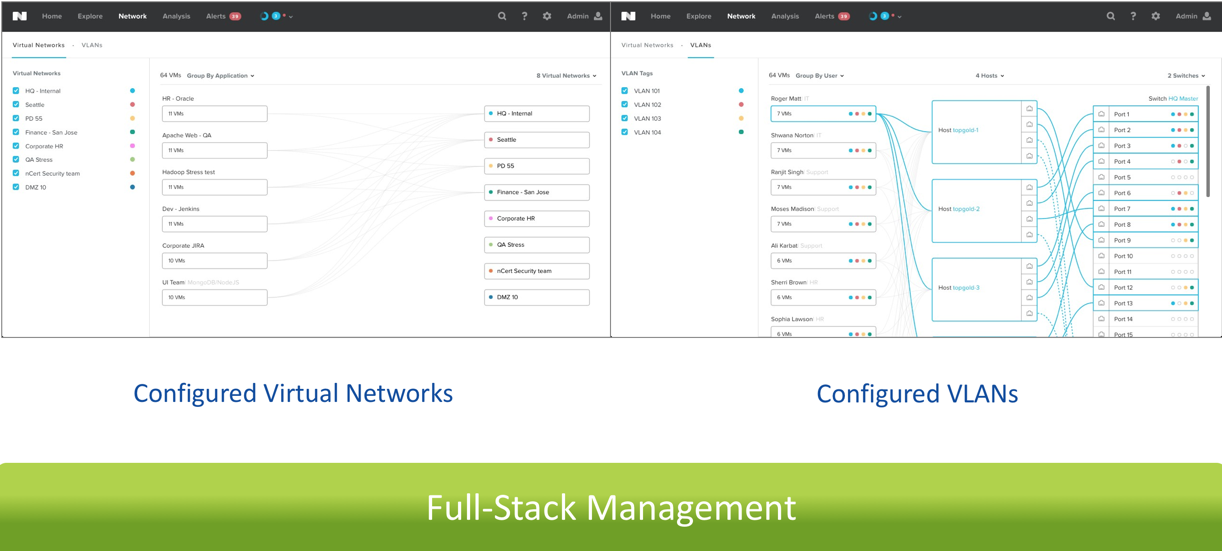Open the Network menu in the right window
Screen dimensions: 1222x551
(741, 16)
